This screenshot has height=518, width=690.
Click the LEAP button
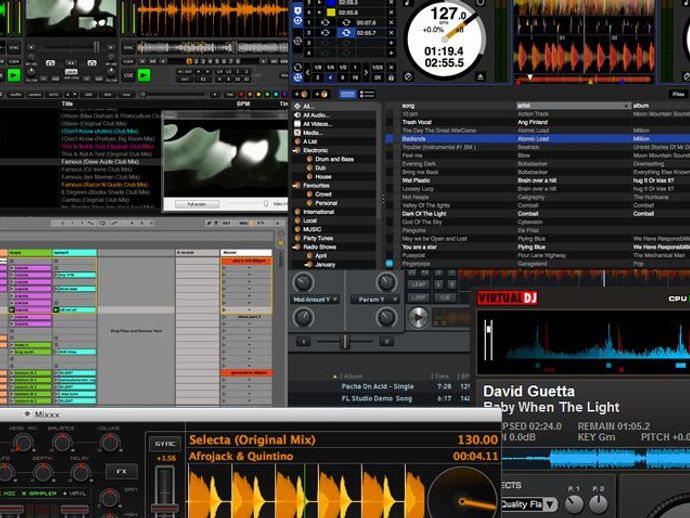point(418,285)
